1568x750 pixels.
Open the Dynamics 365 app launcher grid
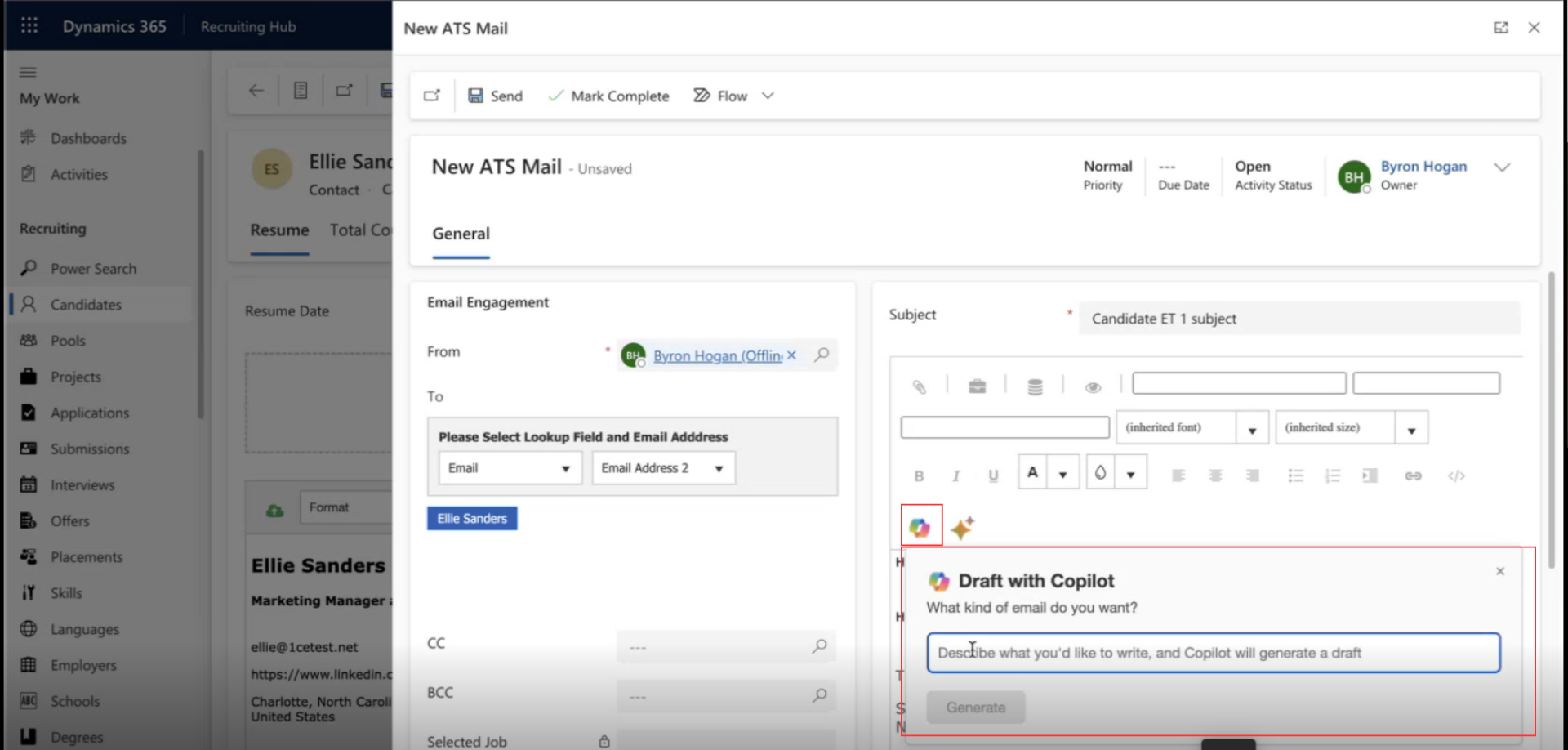coord(29,25)
